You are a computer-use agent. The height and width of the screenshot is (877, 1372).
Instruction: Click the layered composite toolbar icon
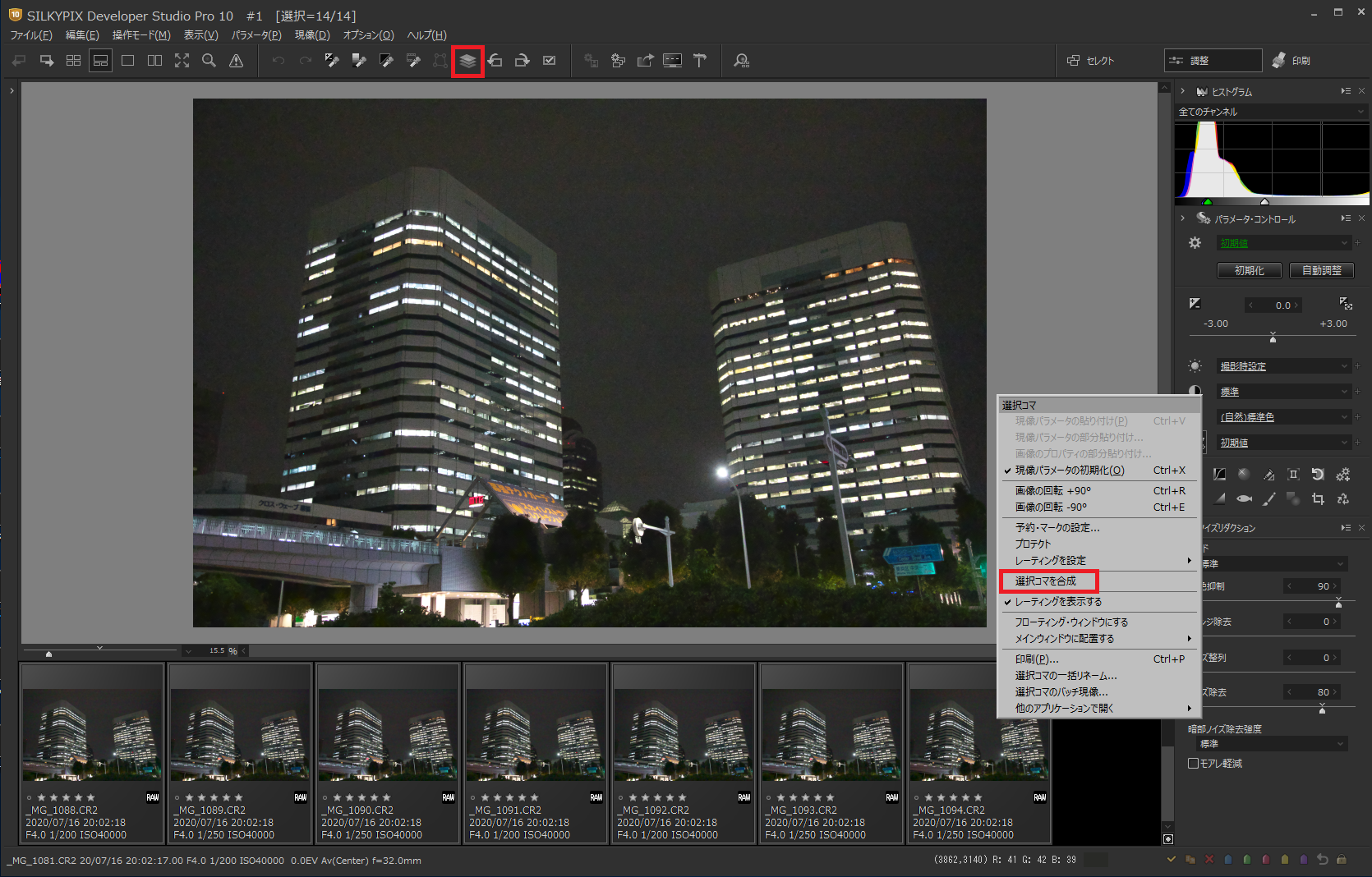coord(467,61)
